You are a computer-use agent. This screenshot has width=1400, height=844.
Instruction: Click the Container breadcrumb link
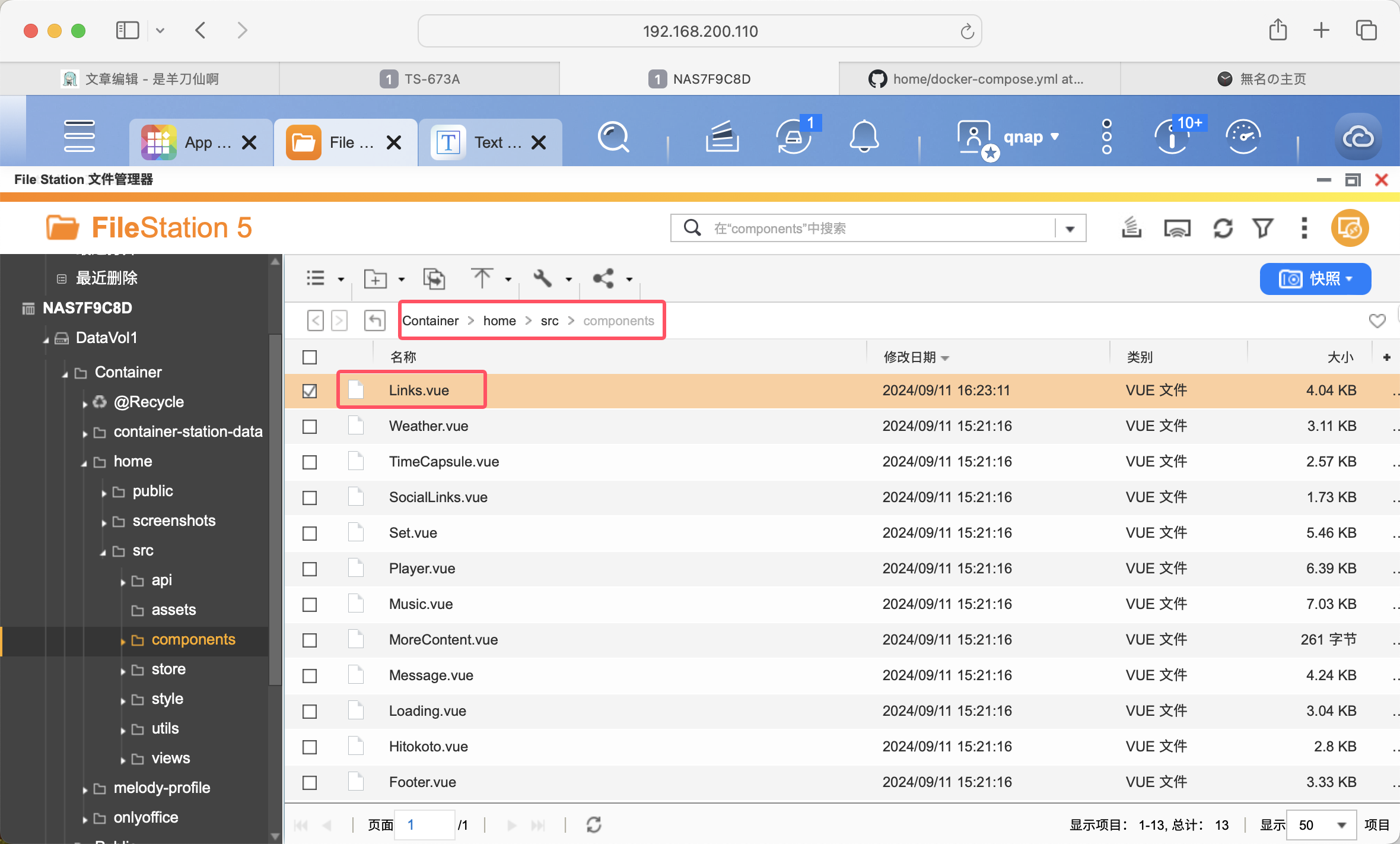pos(430,321)
